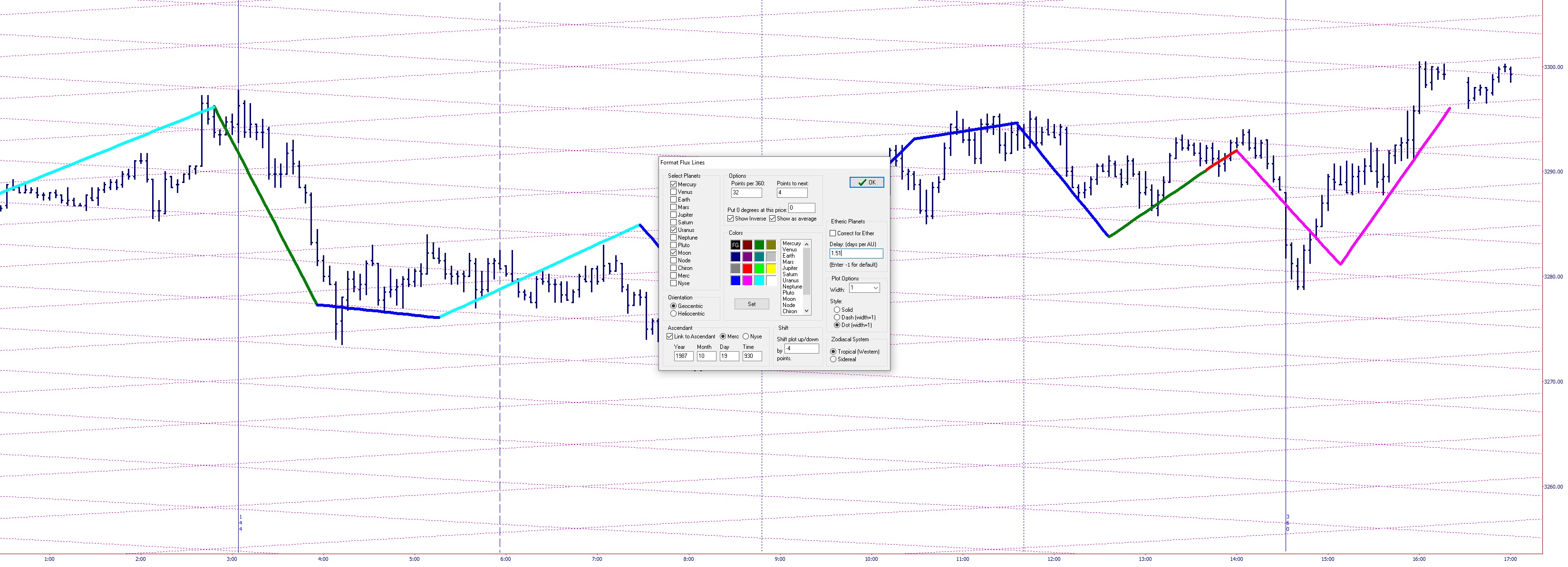Click the Set color button

(x=751, y=304)
